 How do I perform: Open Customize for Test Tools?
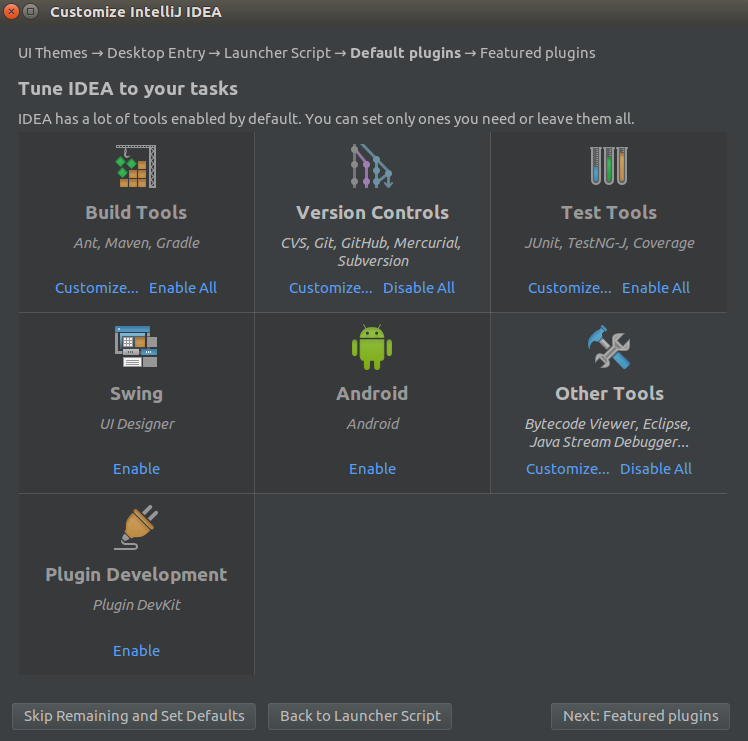coord(570,288)
